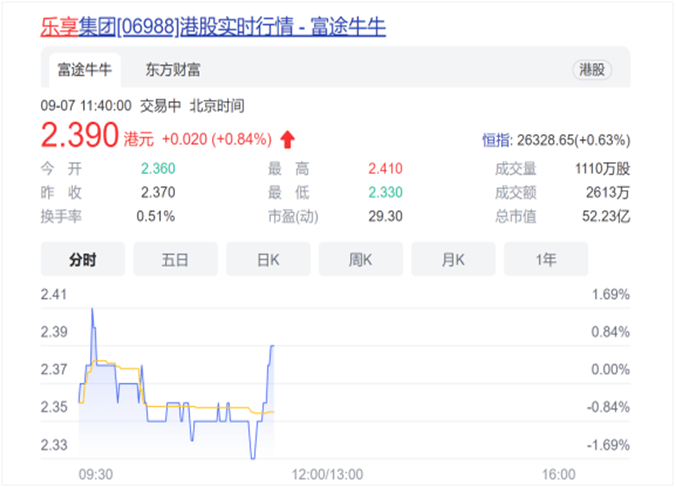Click the current price 2.390
676x487 pixels.
tap(80, 135)
